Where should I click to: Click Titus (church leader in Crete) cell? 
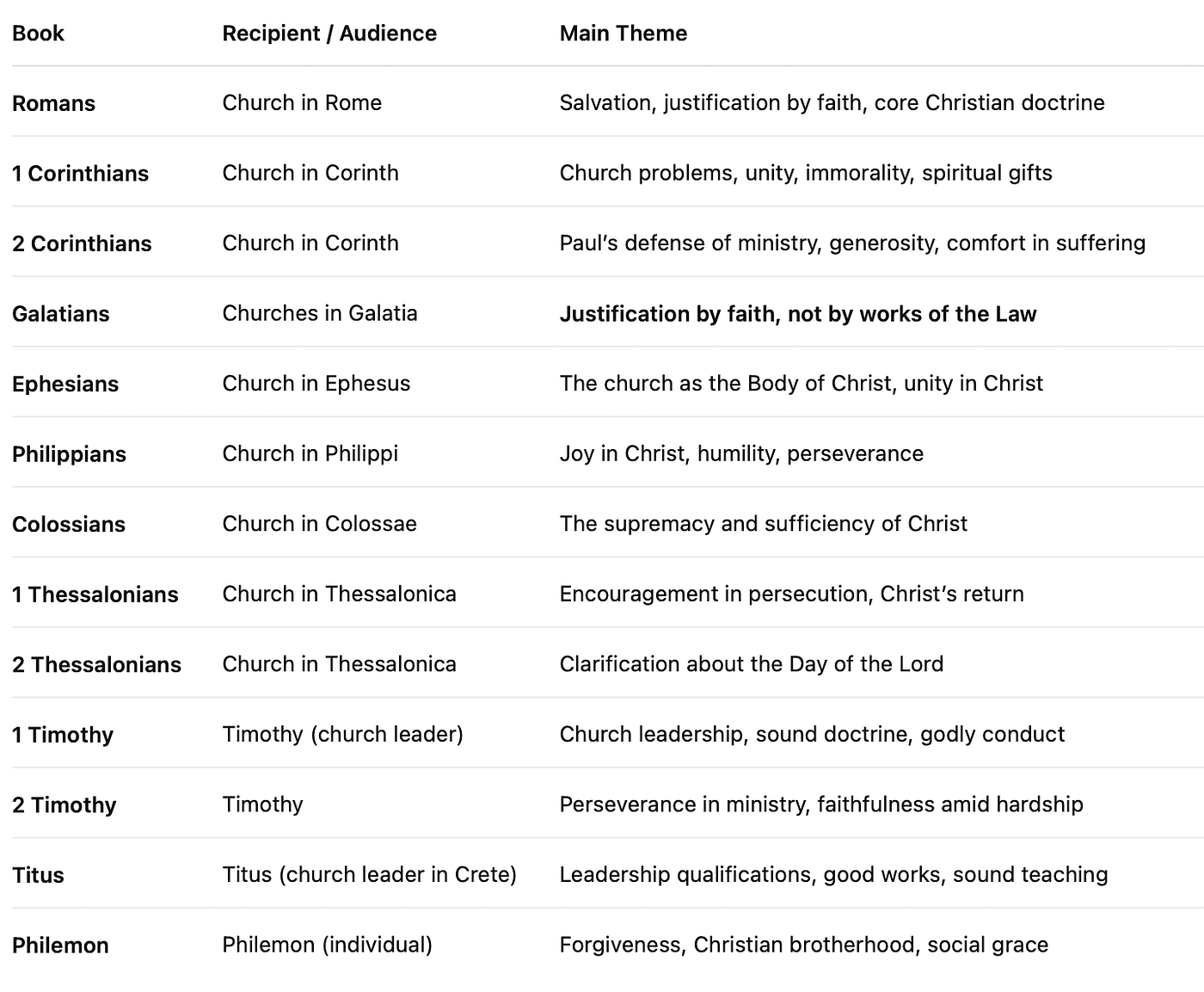click(370, 874)
